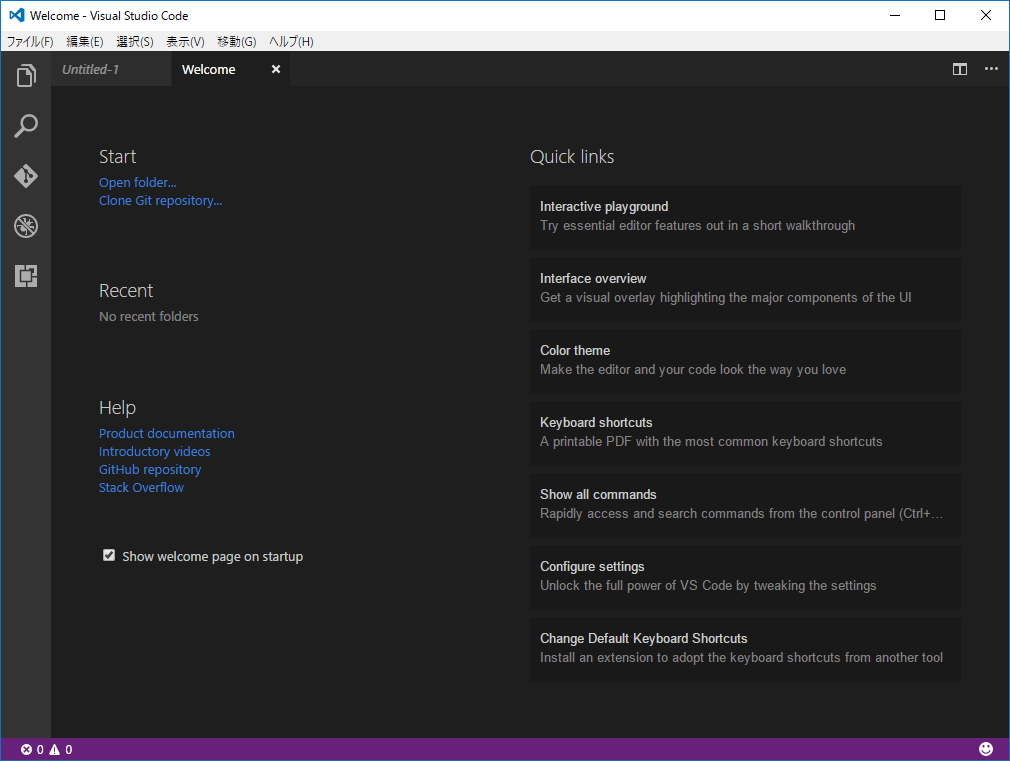This screenshot has width=1010, height=761.
Task: Maximize the Visual Studio Code window
Action: (940, 15)
